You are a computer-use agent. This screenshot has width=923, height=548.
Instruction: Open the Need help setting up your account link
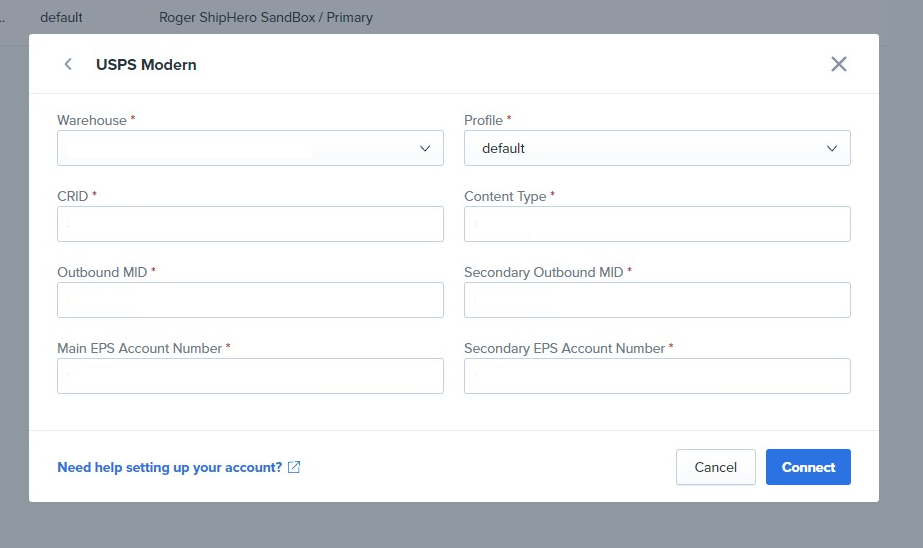[x=170, y=467]
